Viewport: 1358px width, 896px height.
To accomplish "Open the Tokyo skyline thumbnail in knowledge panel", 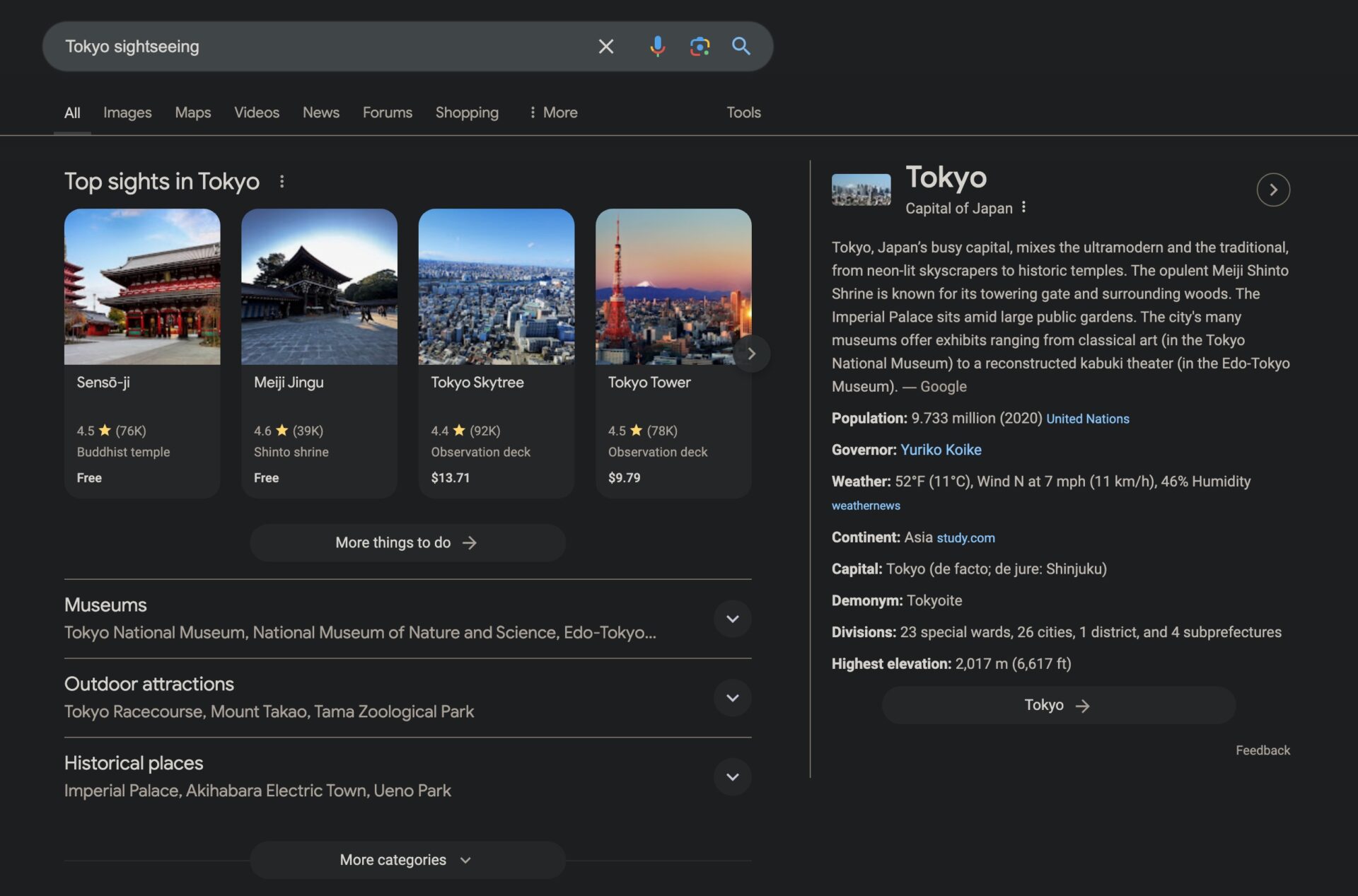I will pos(861,190).
